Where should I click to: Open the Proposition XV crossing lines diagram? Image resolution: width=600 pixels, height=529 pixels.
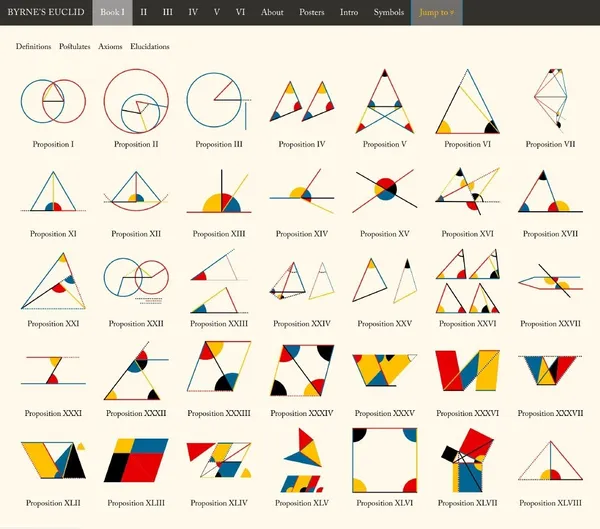385,191
